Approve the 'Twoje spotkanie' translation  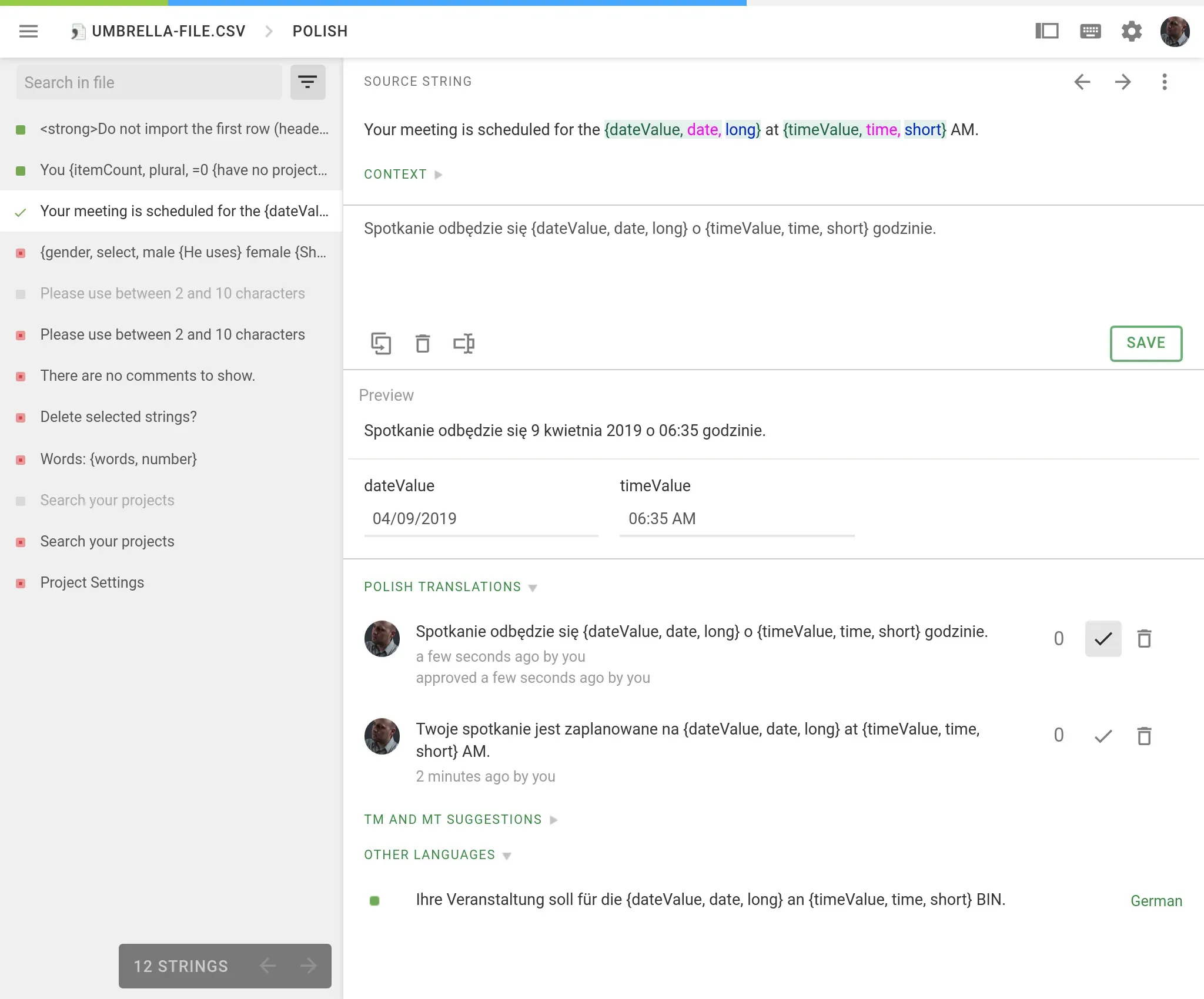pos(1103,736)
